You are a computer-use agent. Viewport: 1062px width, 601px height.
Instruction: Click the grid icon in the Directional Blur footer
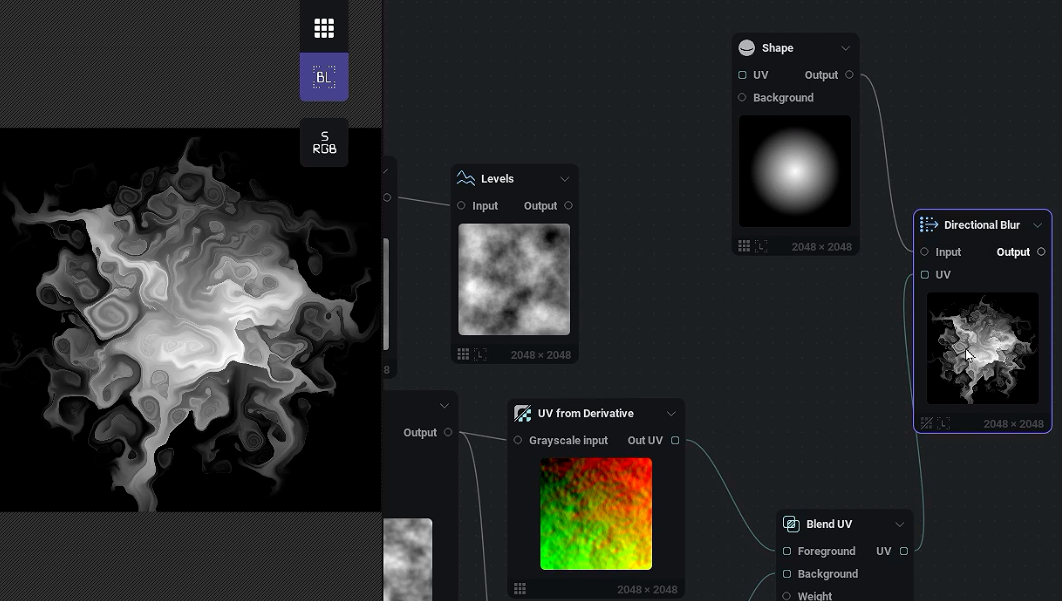pos(926,423)
